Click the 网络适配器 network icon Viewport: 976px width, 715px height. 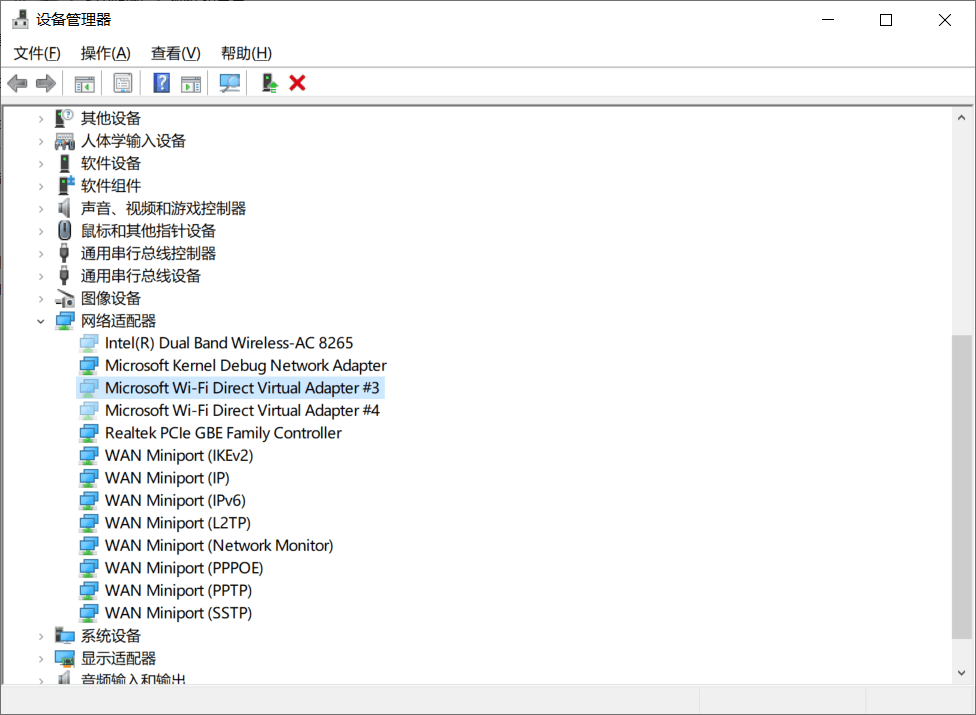pos(65,321)
